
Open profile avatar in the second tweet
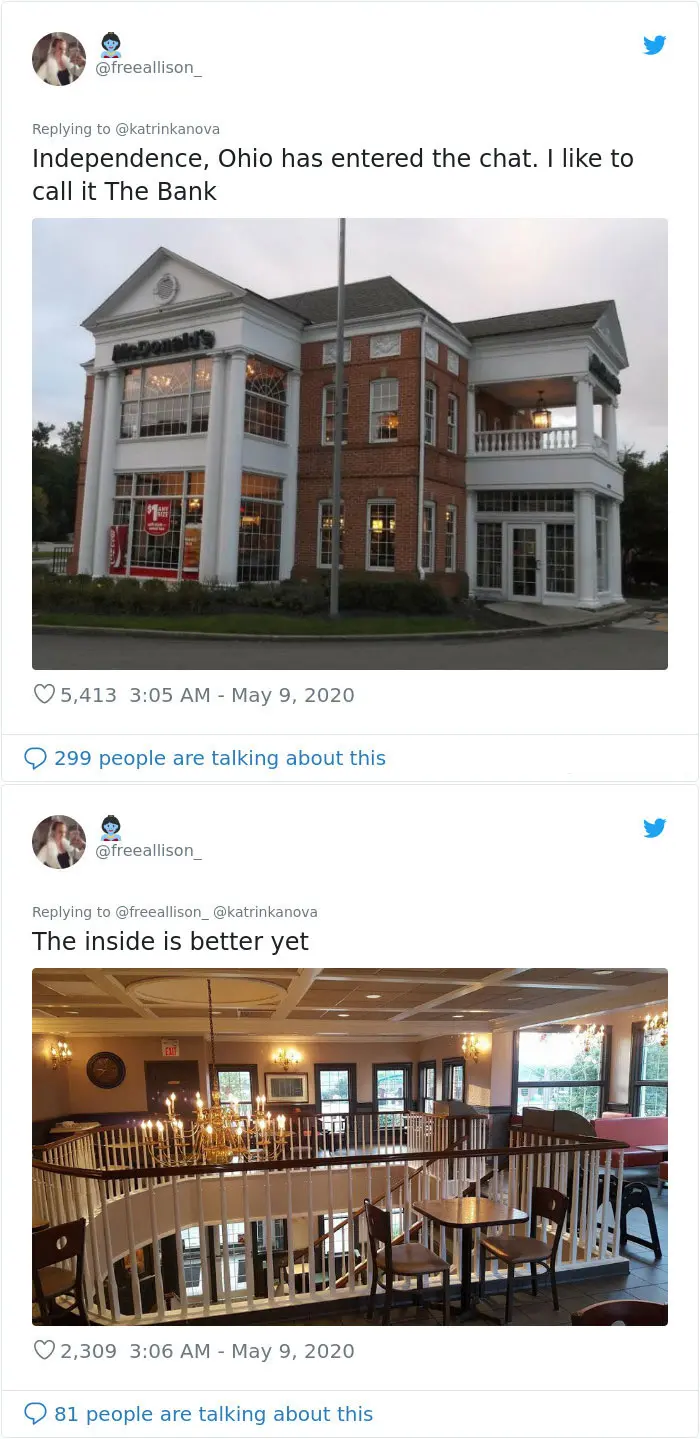[59, 842]
